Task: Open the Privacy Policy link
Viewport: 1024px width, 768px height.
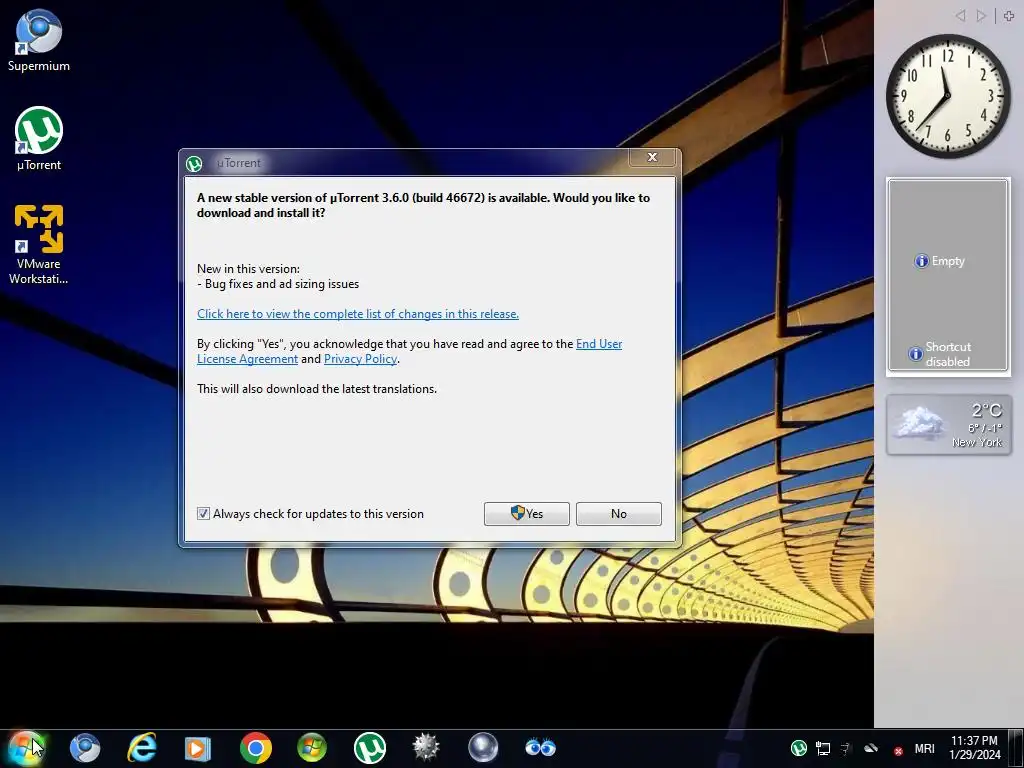Action: tap(360, 359)
